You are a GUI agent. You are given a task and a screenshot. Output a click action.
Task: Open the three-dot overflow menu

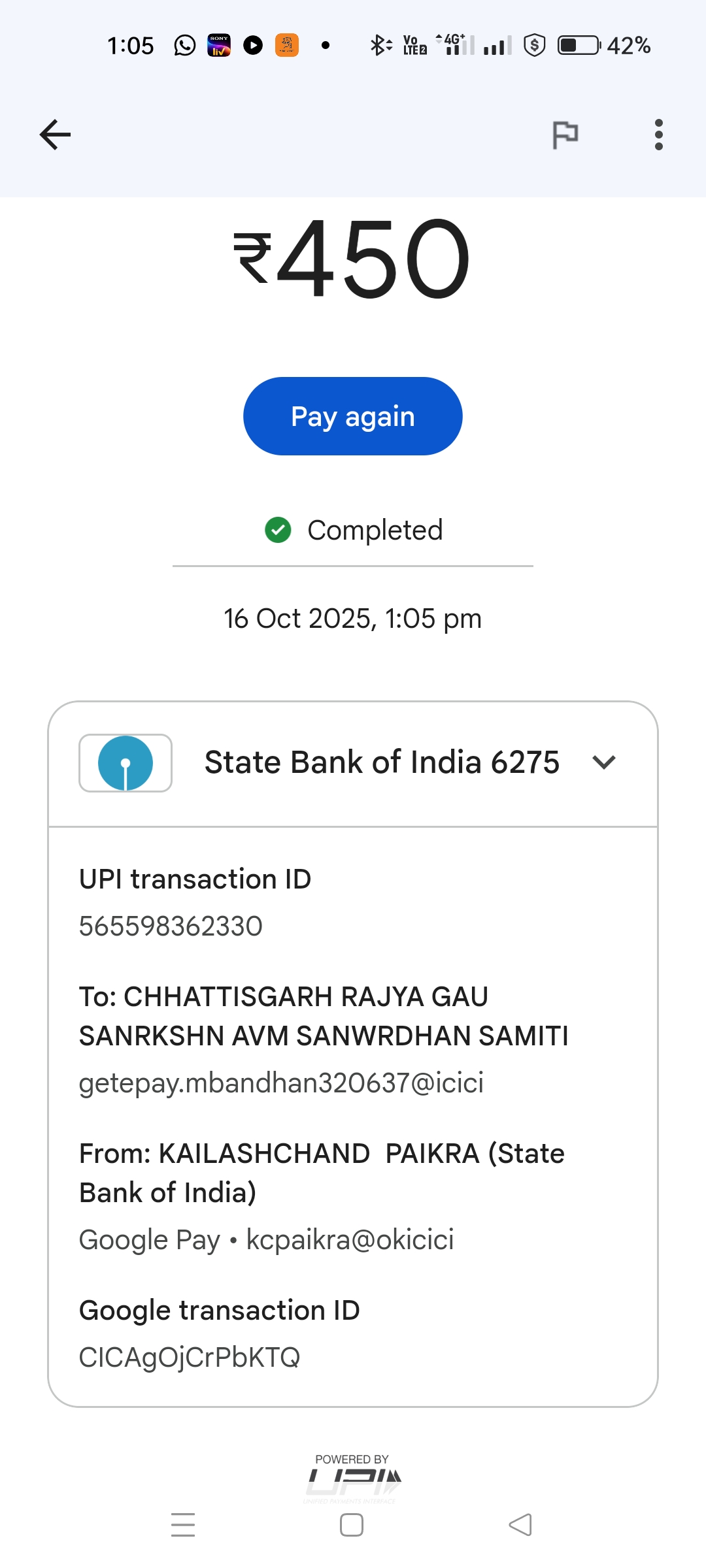pos(658,135)
